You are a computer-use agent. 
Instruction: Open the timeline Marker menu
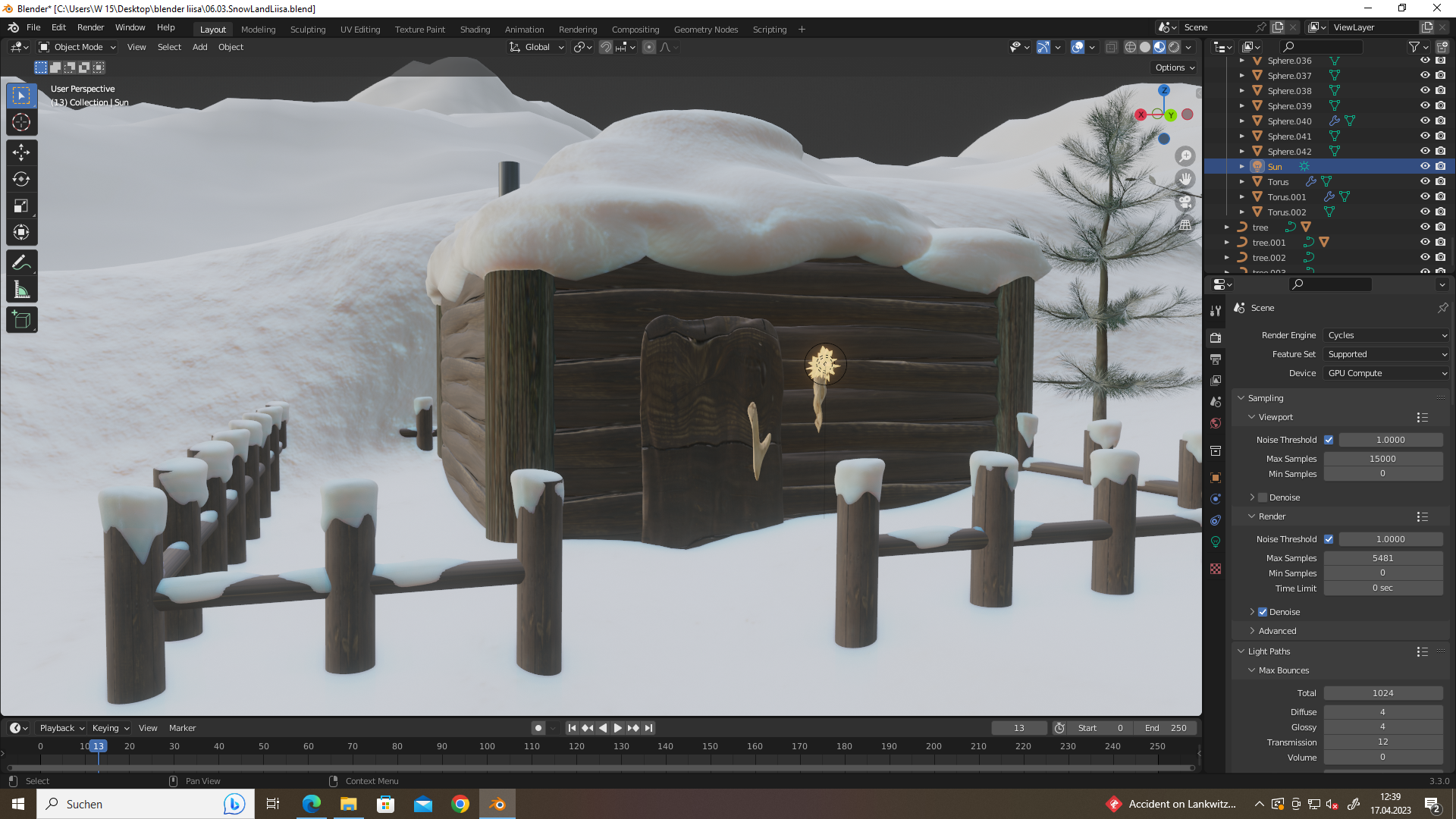point(182,728)
